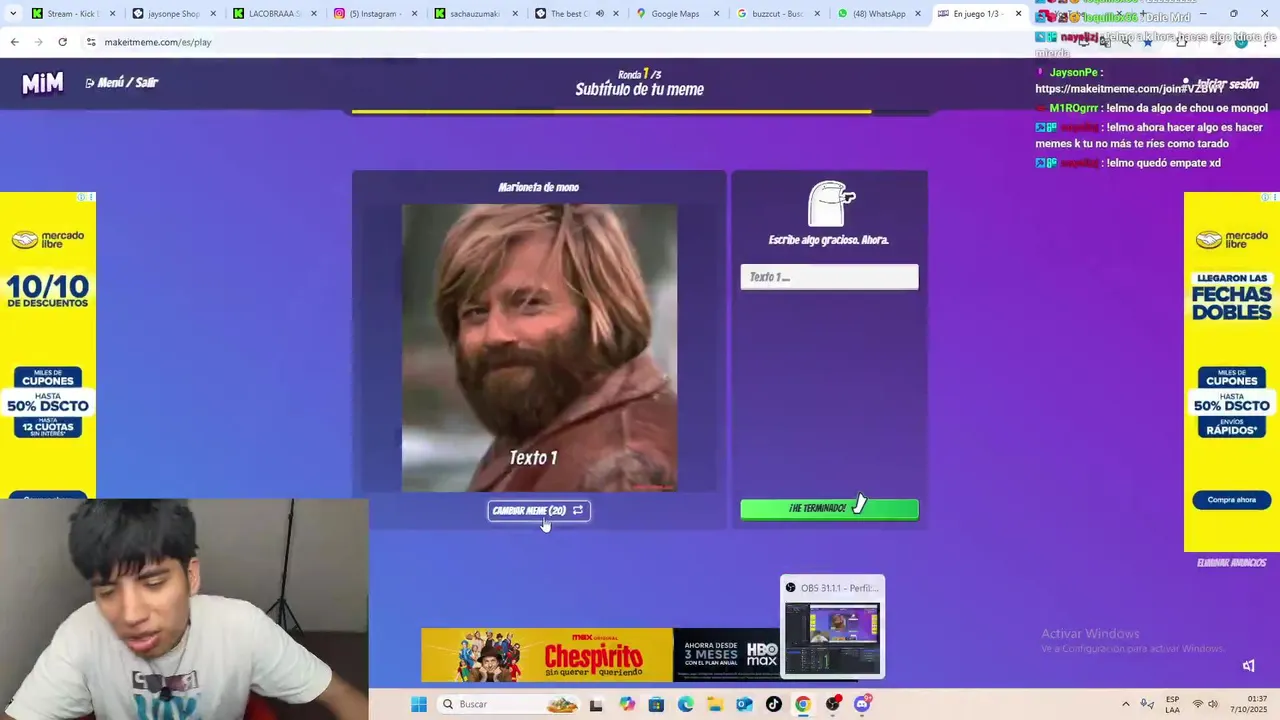Switch to the Stream - Kick tab
Screen dimensions: 1280x720
click(x=73, y=14)
